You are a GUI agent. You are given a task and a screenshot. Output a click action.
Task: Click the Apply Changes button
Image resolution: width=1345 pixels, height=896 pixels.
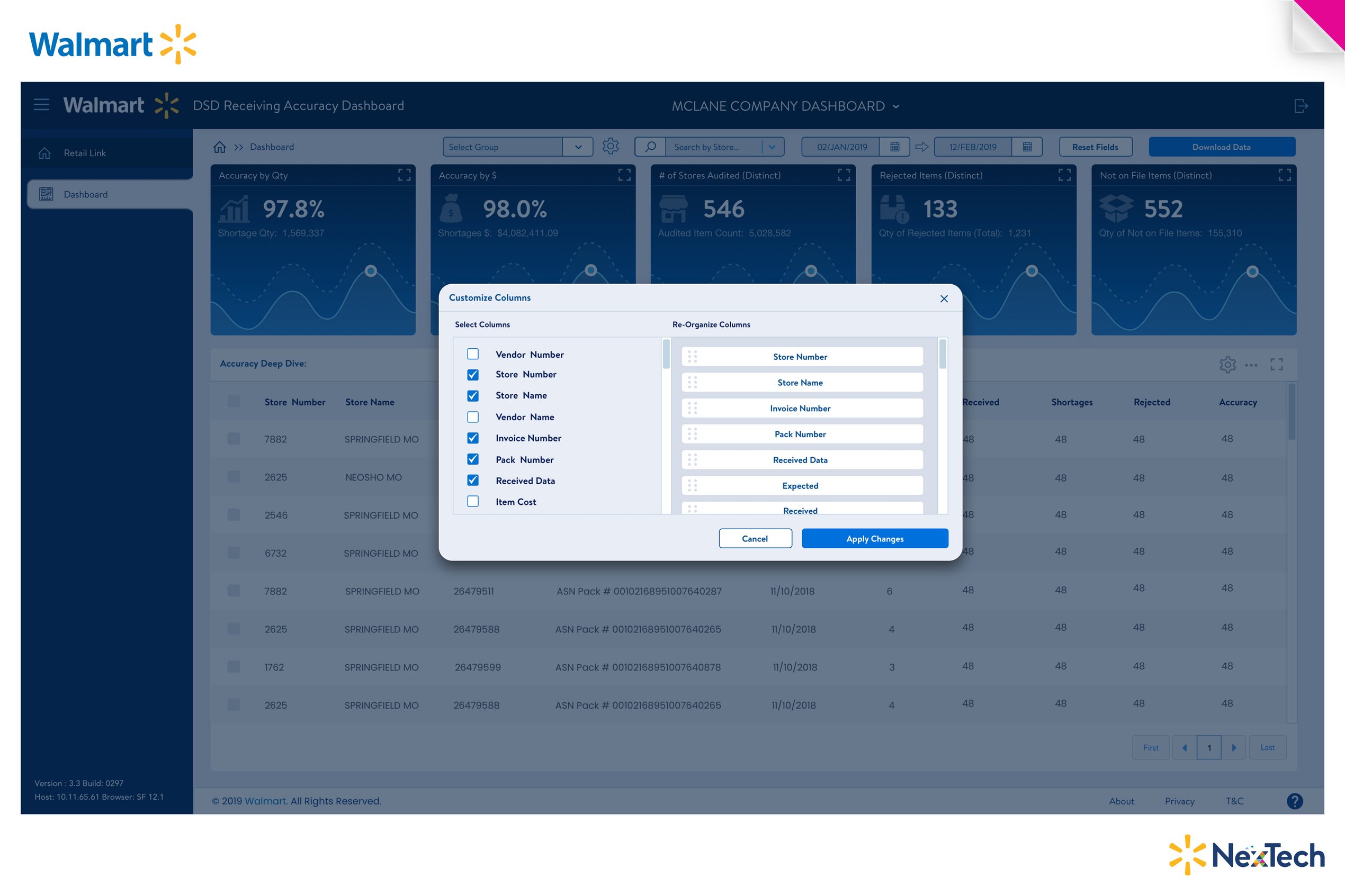coord(875,538)
